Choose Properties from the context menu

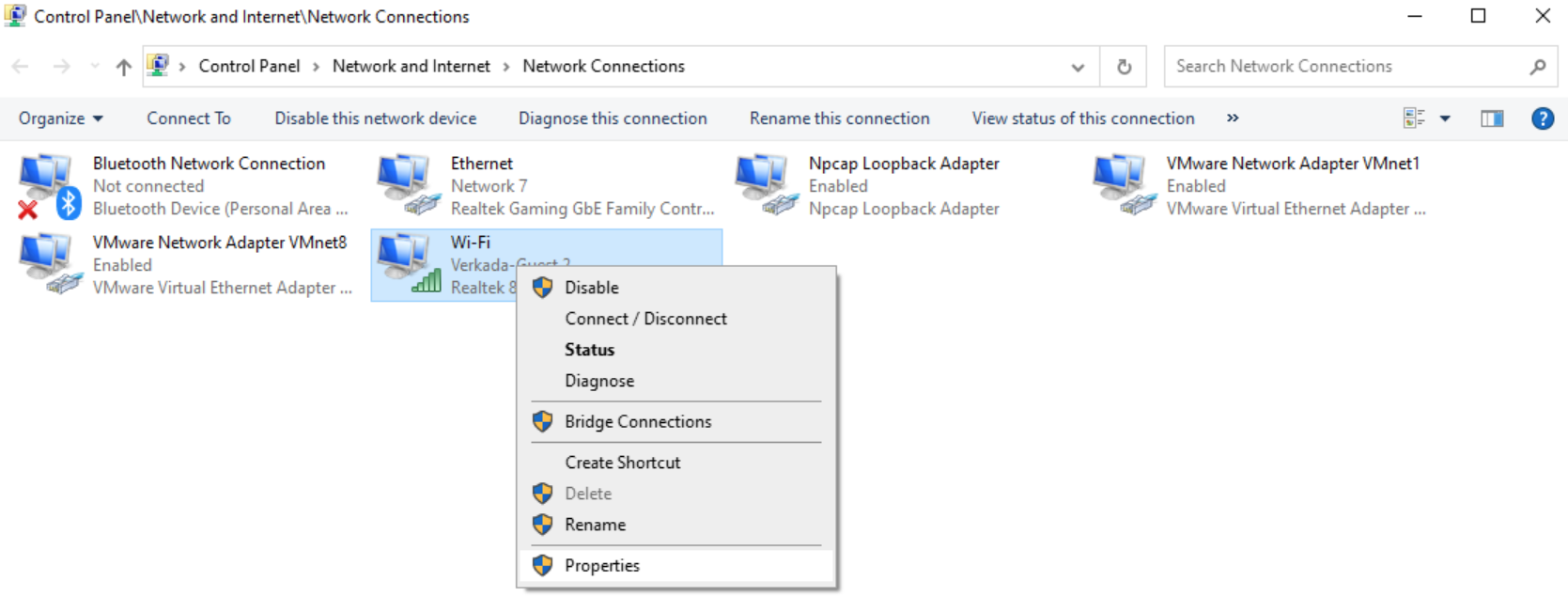[x=601, y=565]
